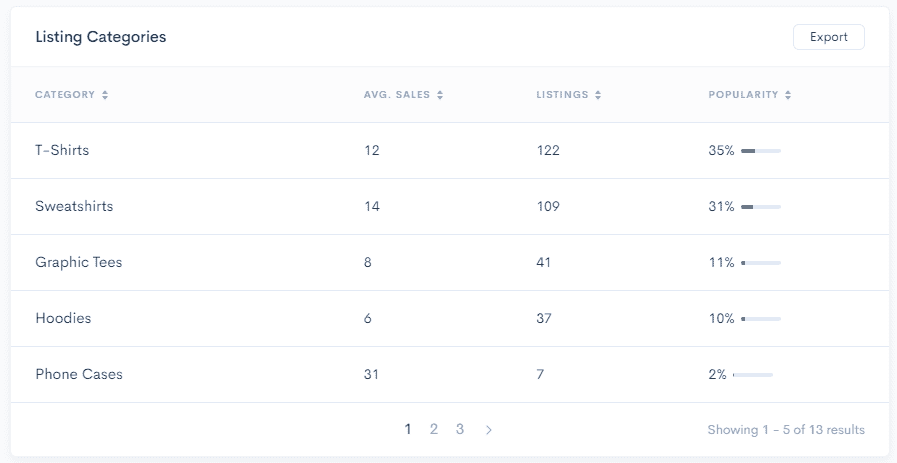The width and height of the screenshot is (897, 463).
Task: Select Hoodies in the table
Action: (450, 319)
